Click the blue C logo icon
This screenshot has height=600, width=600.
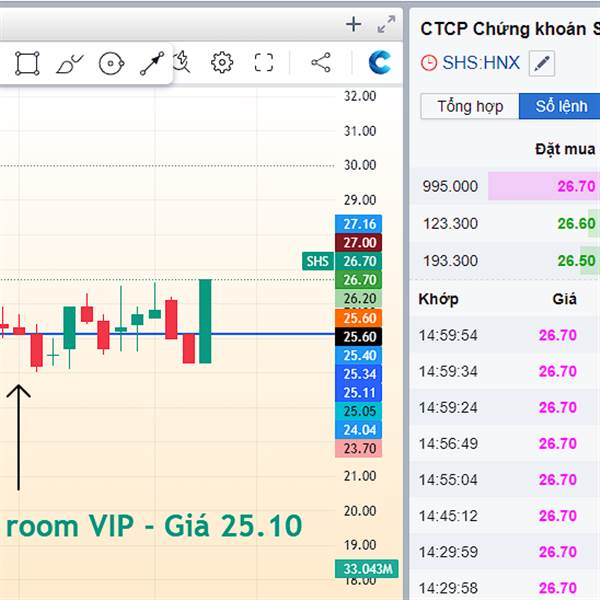(x=380, y=62)
